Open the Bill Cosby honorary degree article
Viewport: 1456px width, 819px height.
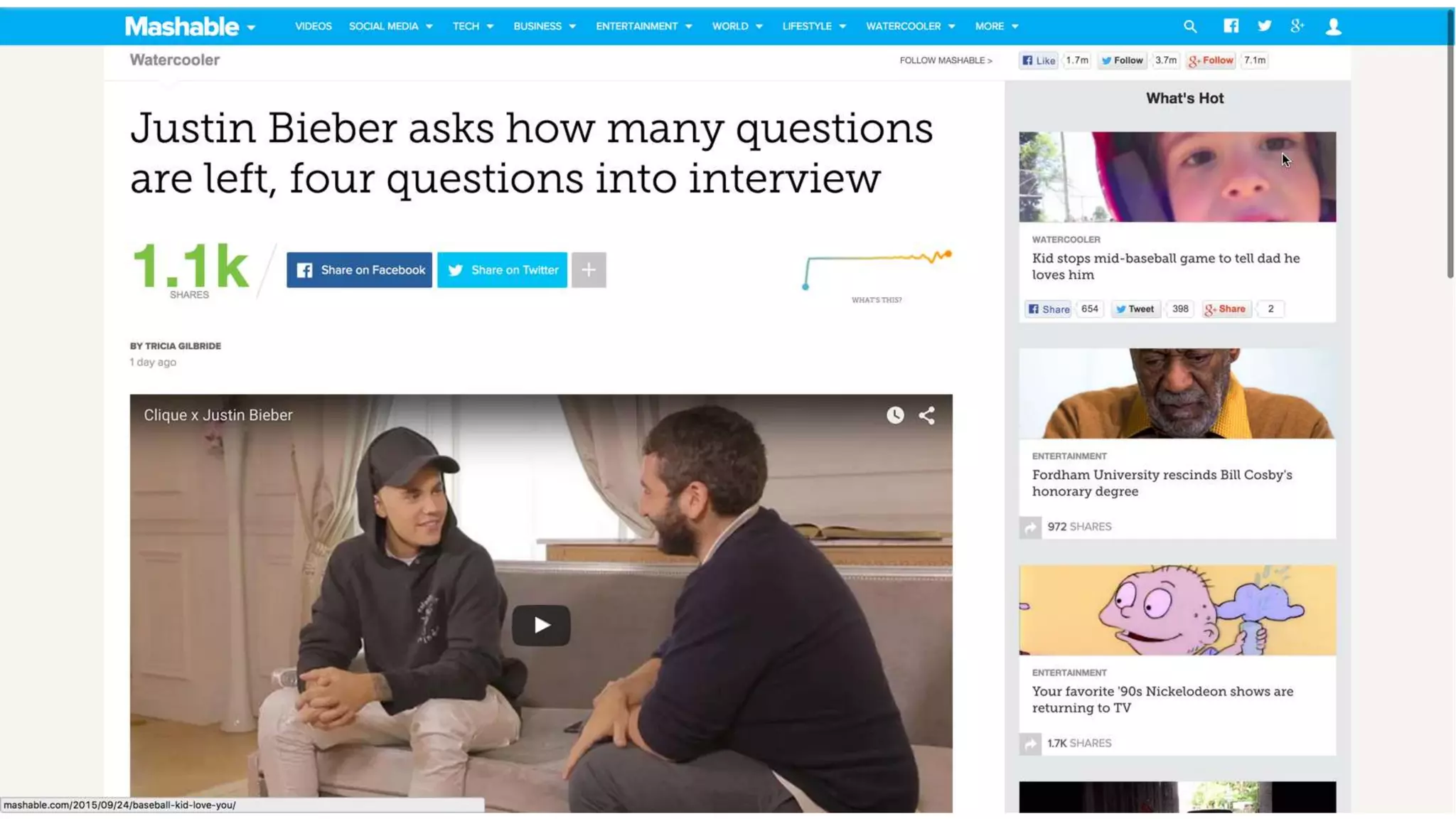click(x=1162, y=483)
